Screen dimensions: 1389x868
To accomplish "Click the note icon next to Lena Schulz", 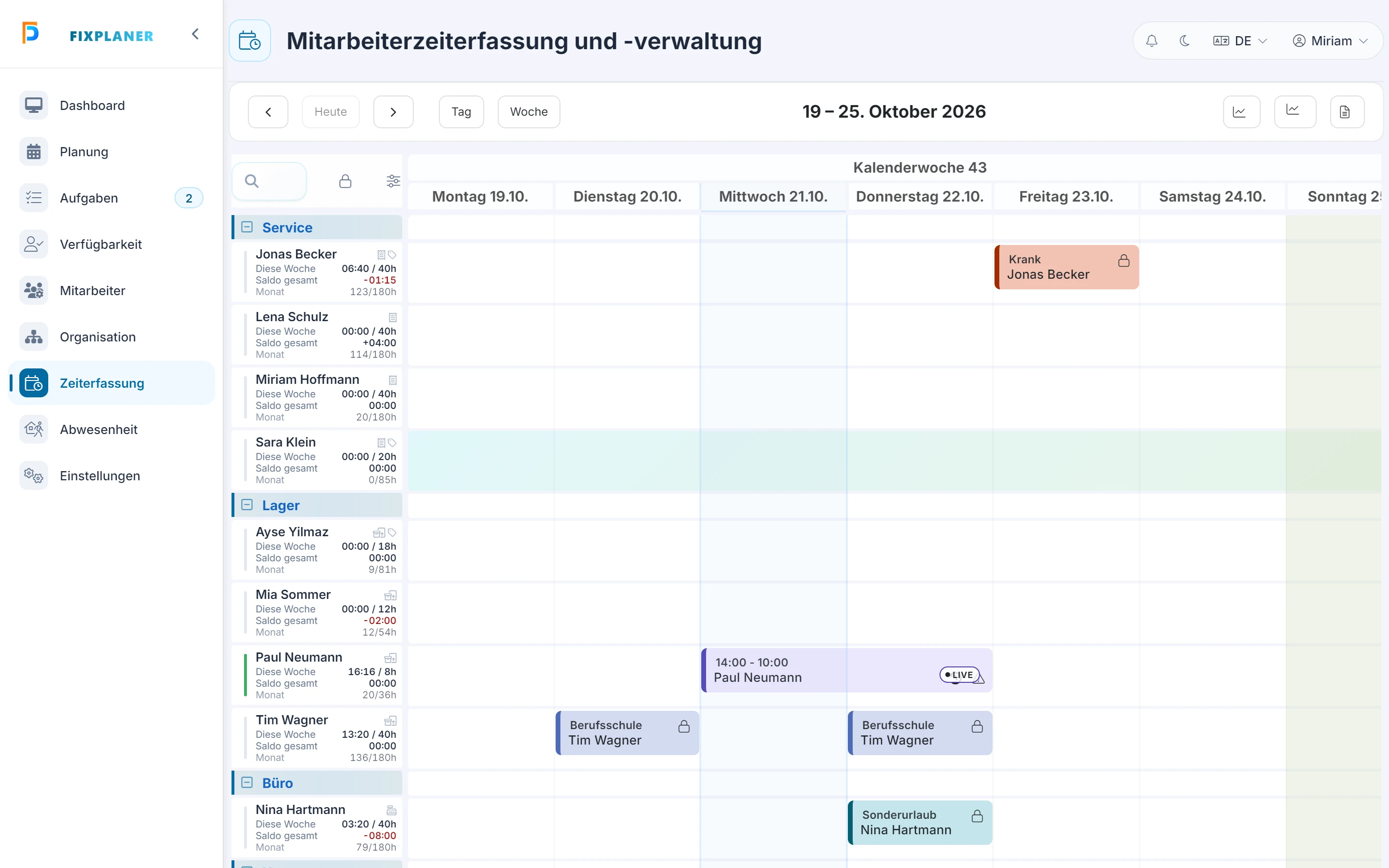I will pos(393,317).
